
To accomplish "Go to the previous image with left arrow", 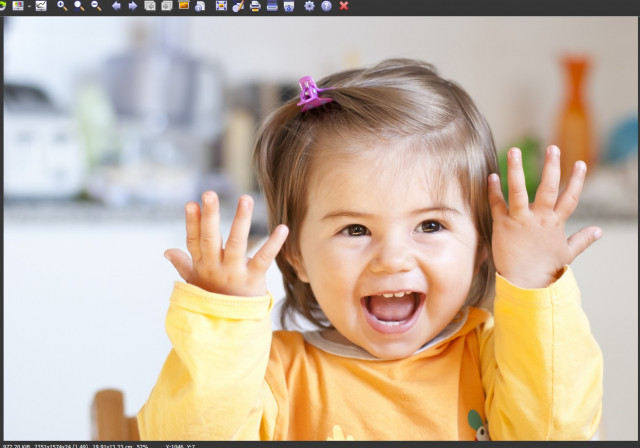I will click(116, 6).
